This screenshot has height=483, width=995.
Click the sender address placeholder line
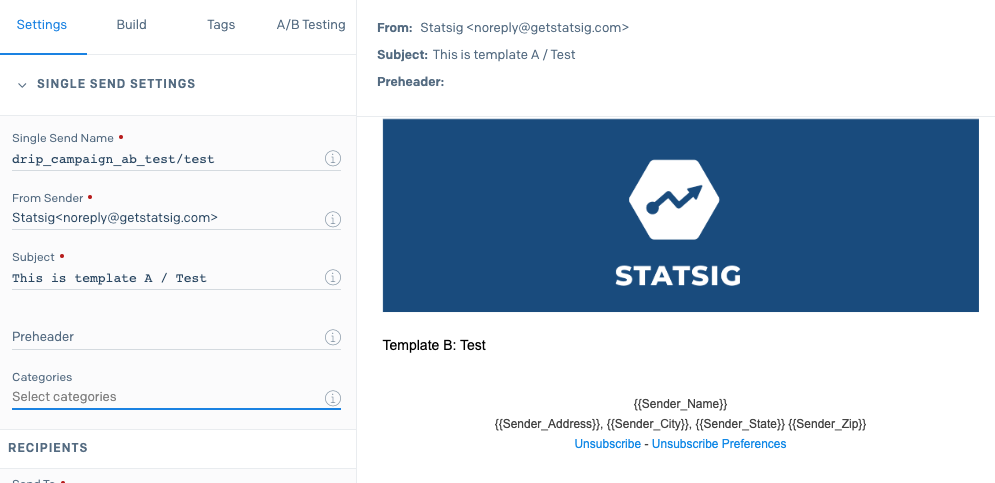click(x=680, y=423)
